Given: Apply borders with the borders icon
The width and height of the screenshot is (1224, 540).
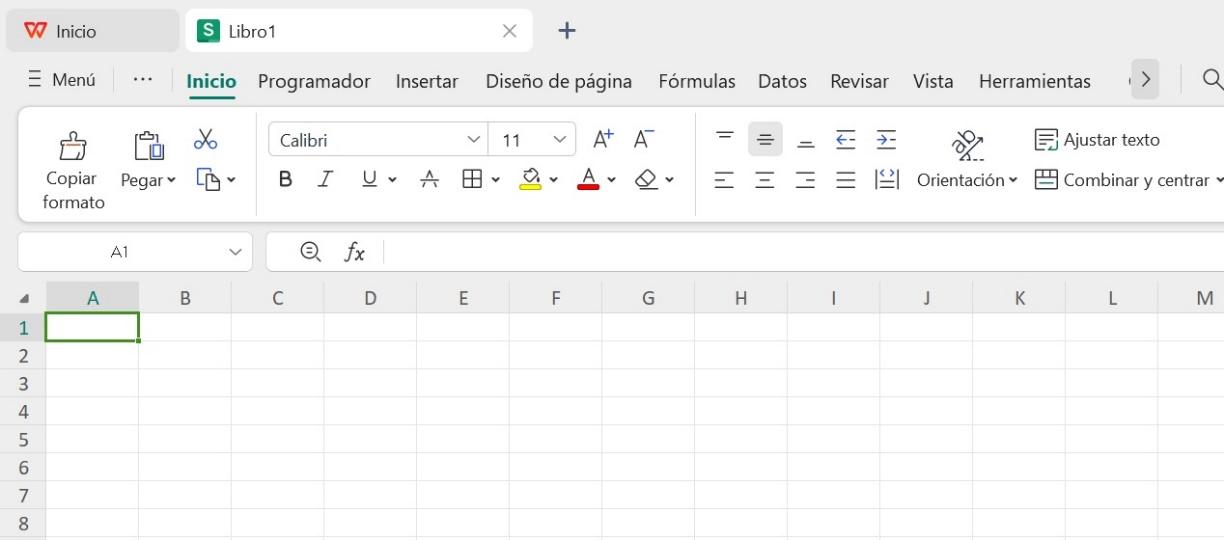Looking at the screenshot, I should (x=471, y=180).
